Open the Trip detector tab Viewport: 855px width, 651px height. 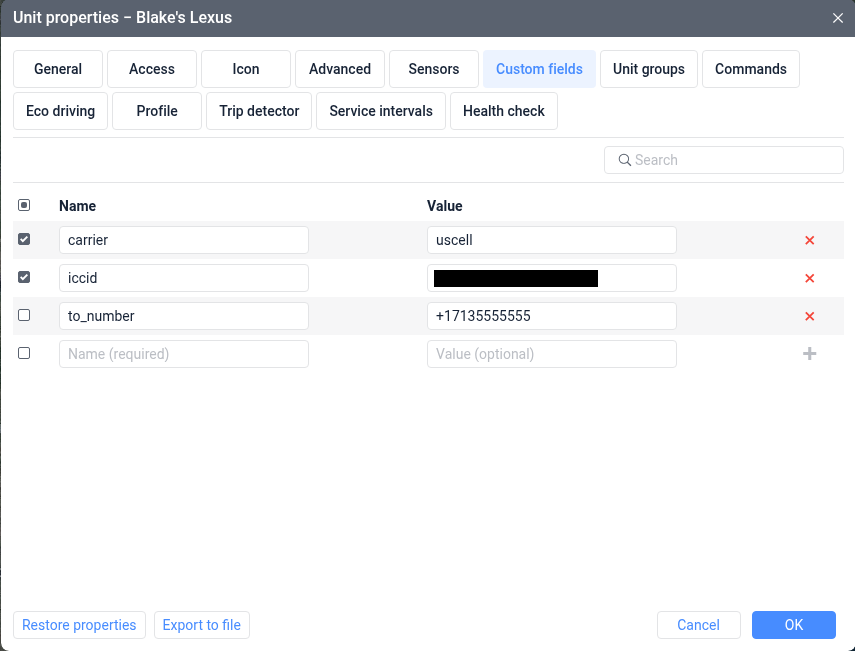(259, 111)
